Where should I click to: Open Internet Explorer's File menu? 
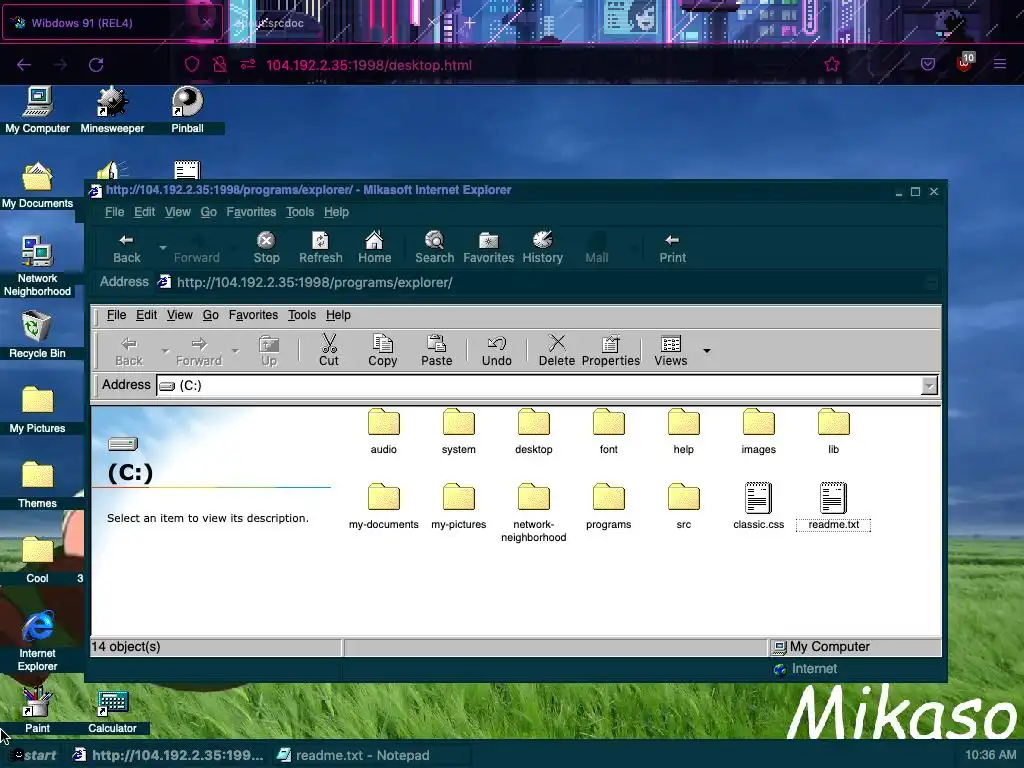click(114, 212)
